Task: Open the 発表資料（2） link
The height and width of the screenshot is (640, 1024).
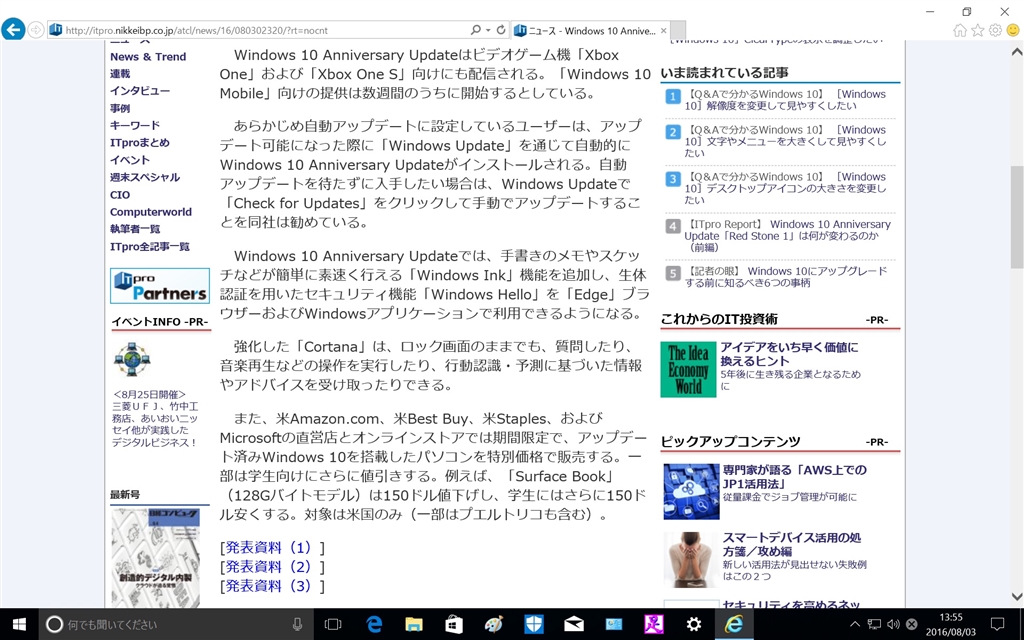Action: [x=272, y=566]
